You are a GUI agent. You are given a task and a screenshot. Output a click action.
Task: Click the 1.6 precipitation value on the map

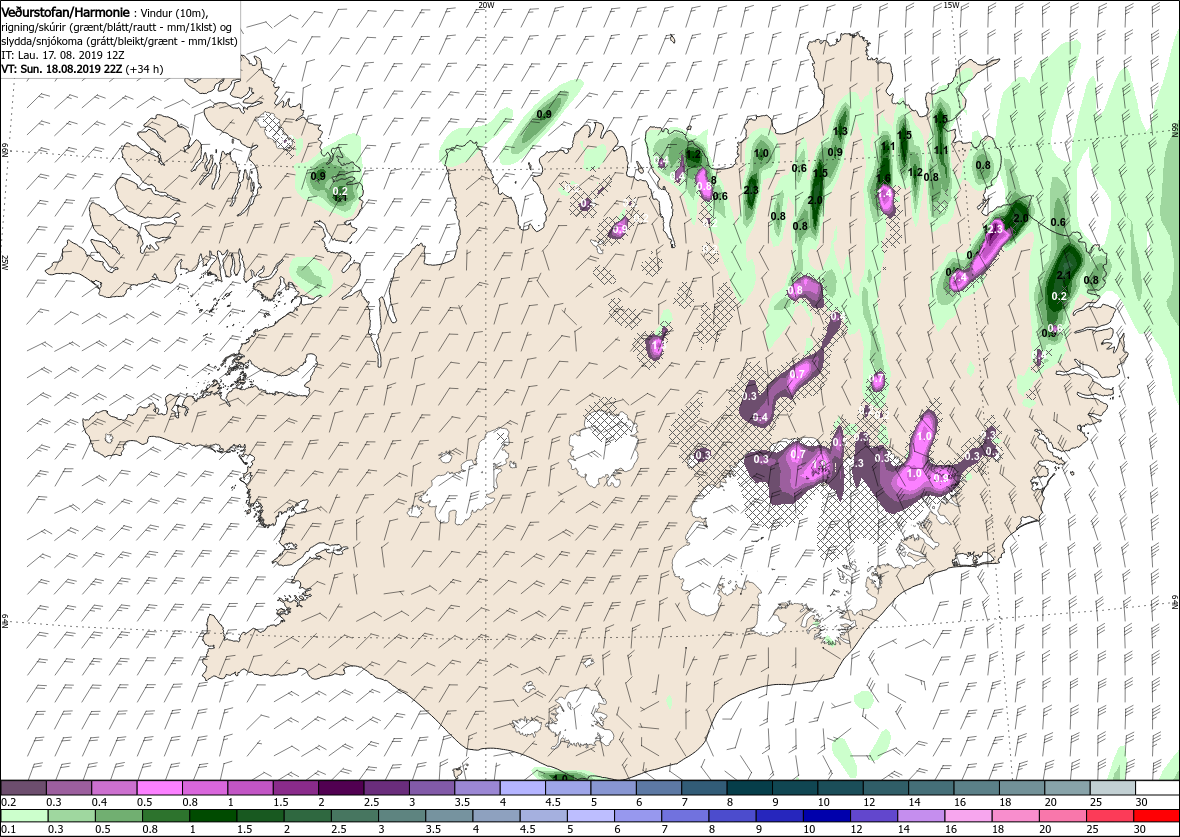(883, 178)
